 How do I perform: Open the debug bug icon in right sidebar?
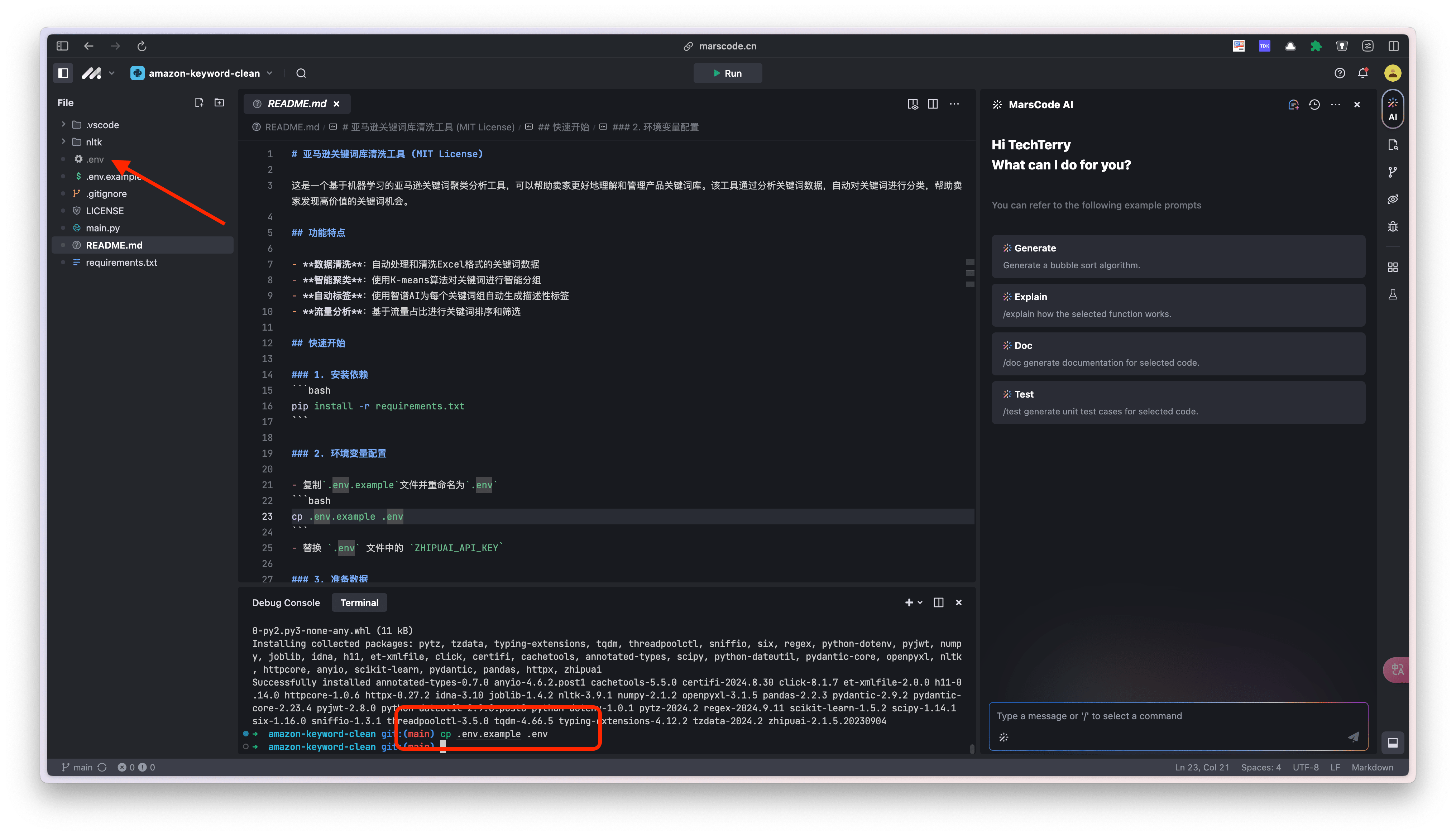pyautogui.click(x=1392, y=227)
